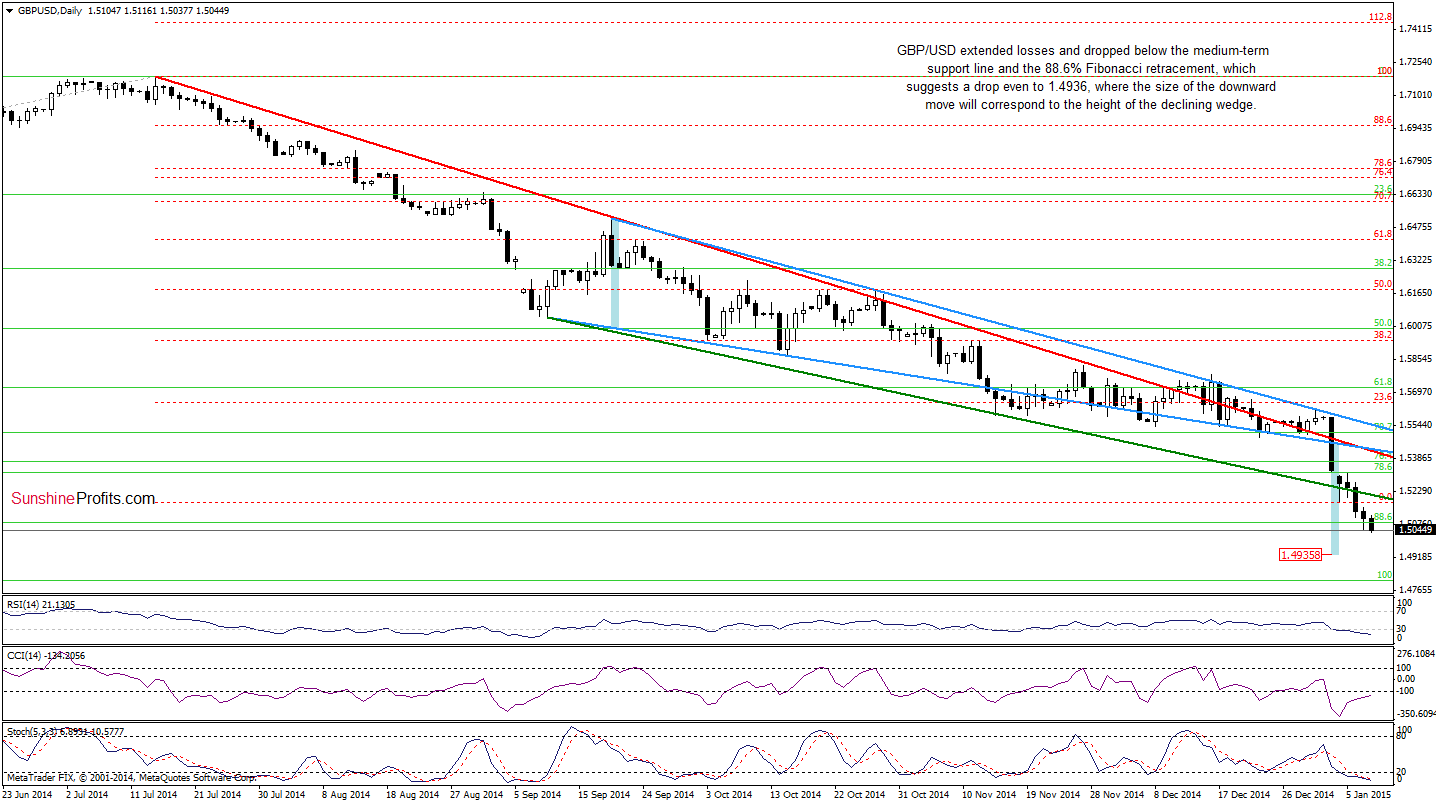Click the 8 Dec 2014 date label

(1176, 794)
